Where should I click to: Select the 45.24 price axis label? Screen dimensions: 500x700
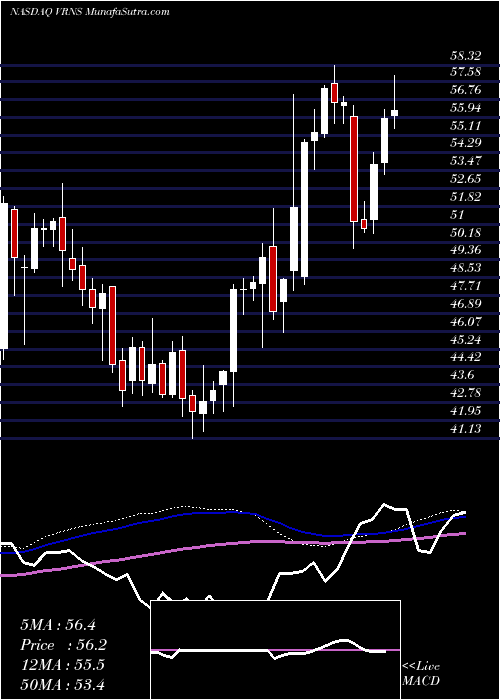point(465,339)
